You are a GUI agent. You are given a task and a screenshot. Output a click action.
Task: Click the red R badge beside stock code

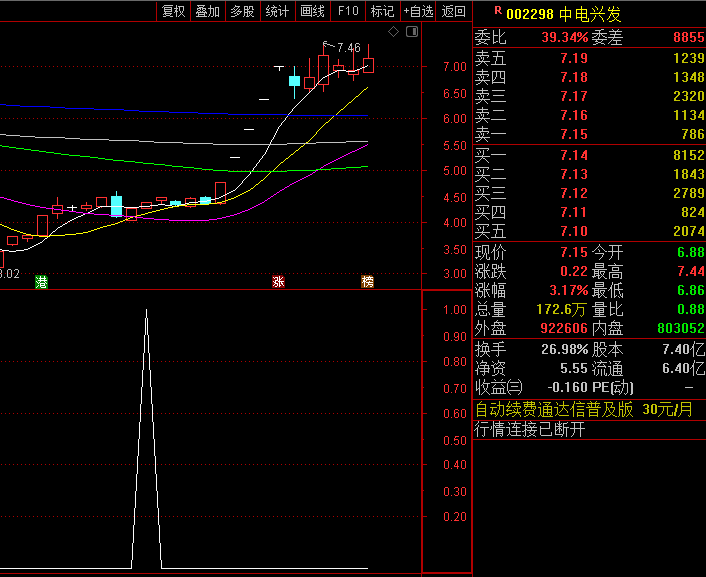pyautogui.click(x=498, y=11)
